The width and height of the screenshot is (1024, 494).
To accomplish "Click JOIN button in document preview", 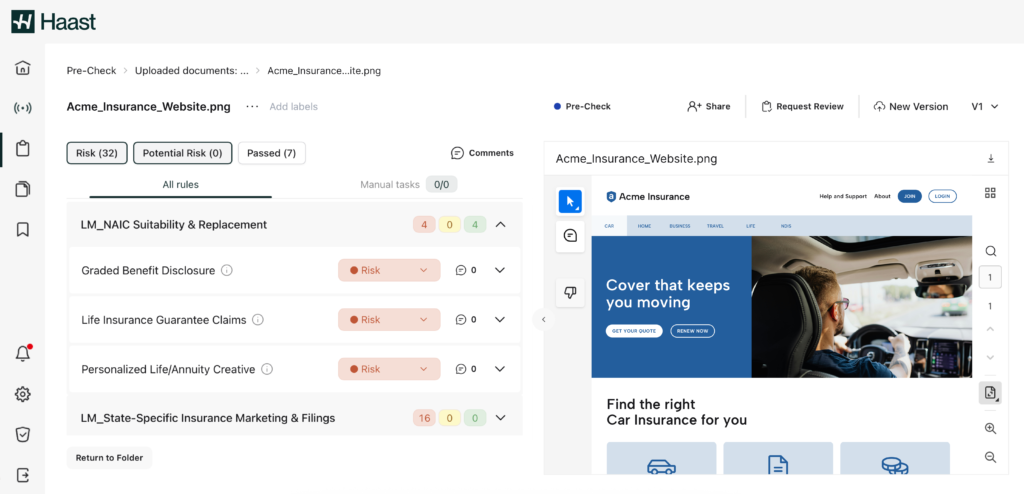I will 910,196.
